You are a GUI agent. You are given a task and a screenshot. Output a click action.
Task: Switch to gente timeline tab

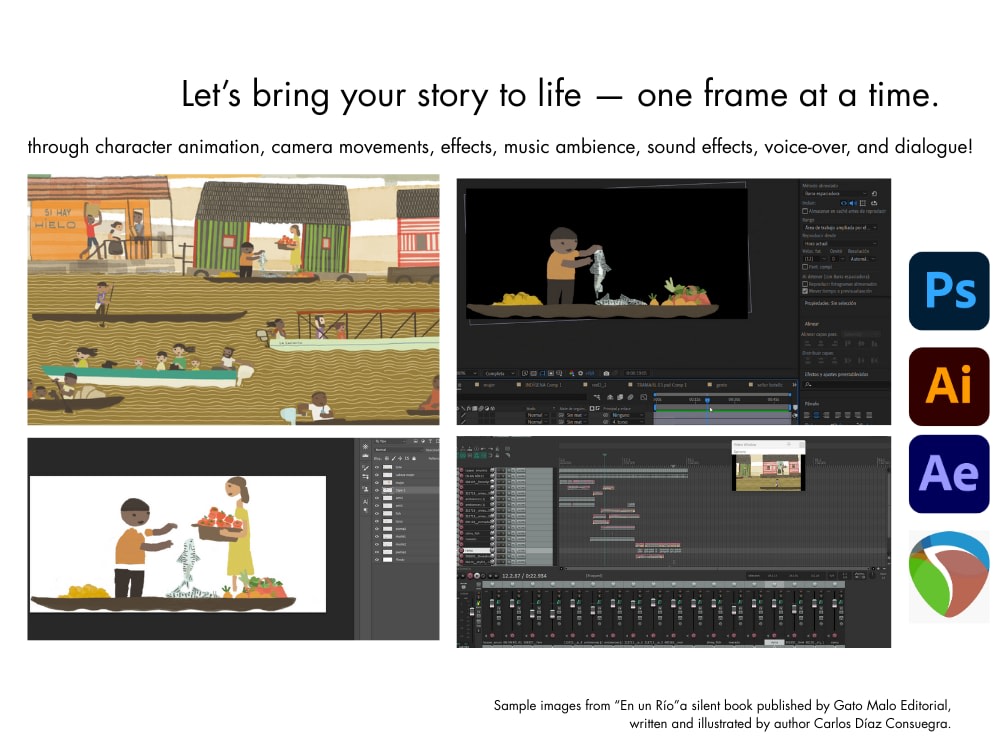(x=721, y=385)
